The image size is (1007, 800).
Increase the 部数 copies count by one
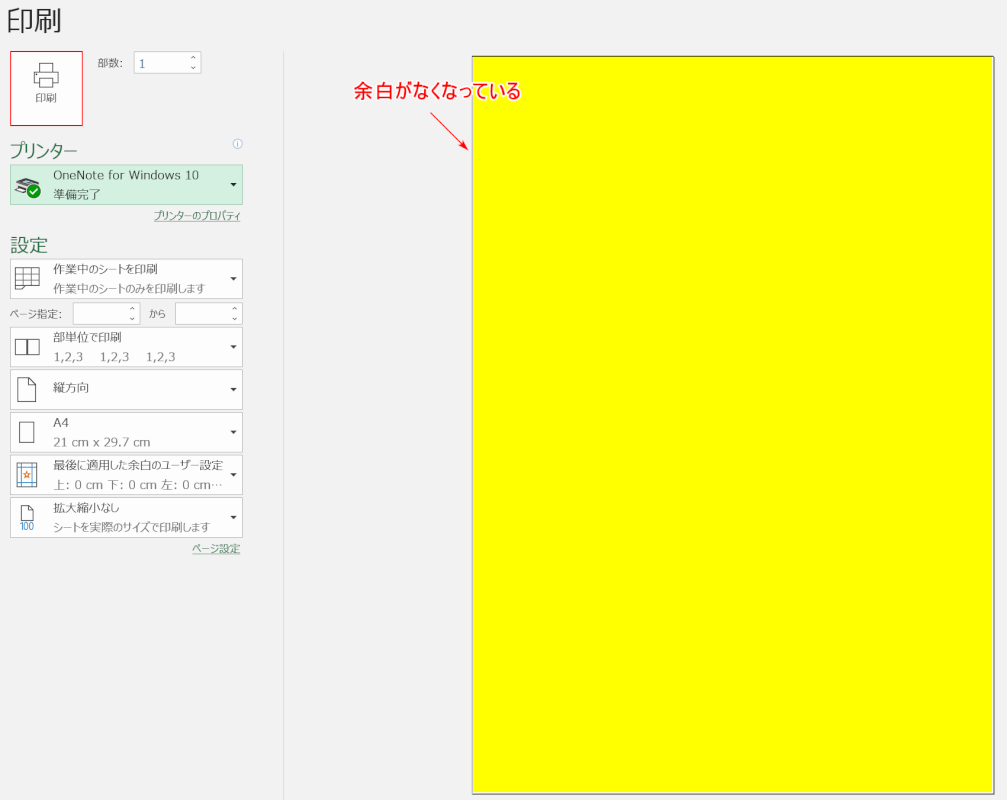193,58
